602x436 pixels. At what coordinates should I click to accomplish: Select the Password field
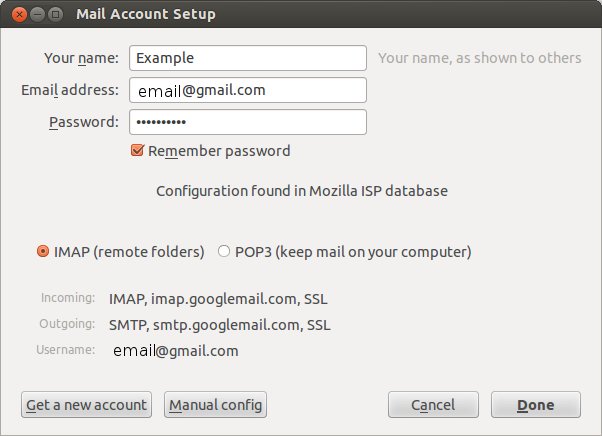click(247, 122)
